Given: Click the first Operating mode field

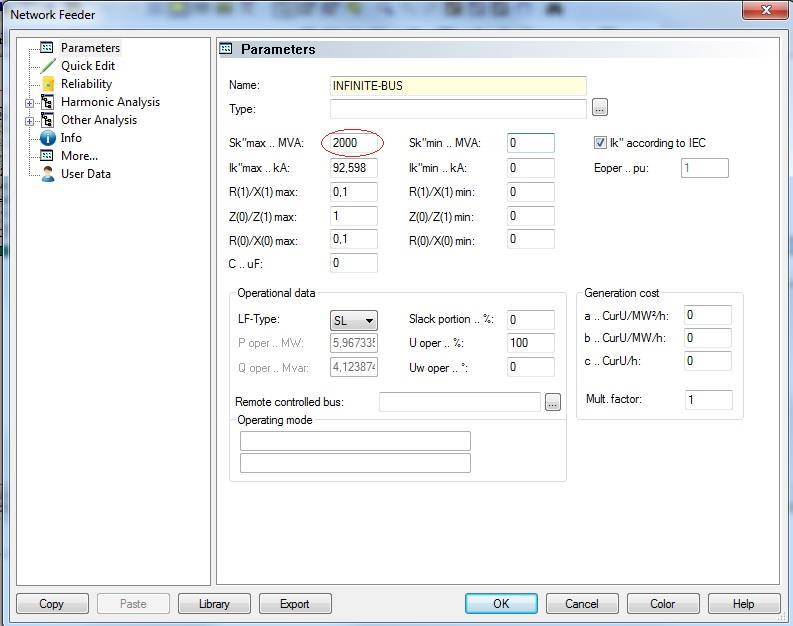Looking at the screenshot, I should coord(355,441).
